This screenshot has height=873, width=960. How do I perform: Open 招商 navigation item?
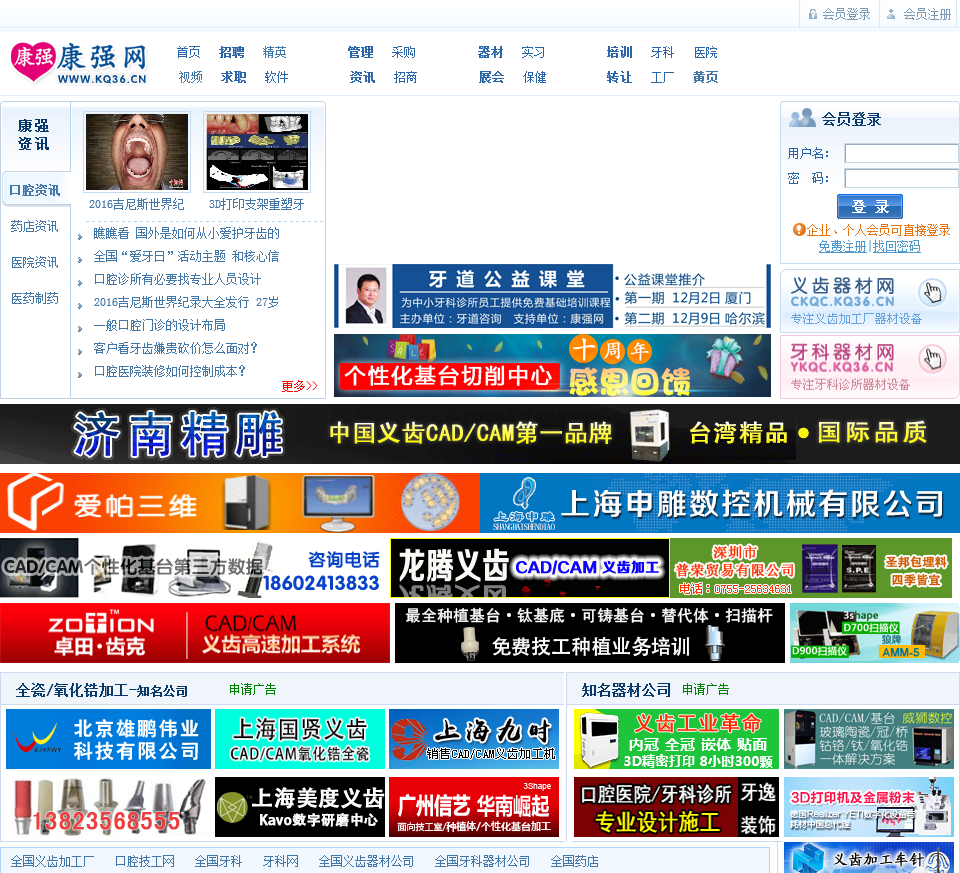(x=405, y=77)
